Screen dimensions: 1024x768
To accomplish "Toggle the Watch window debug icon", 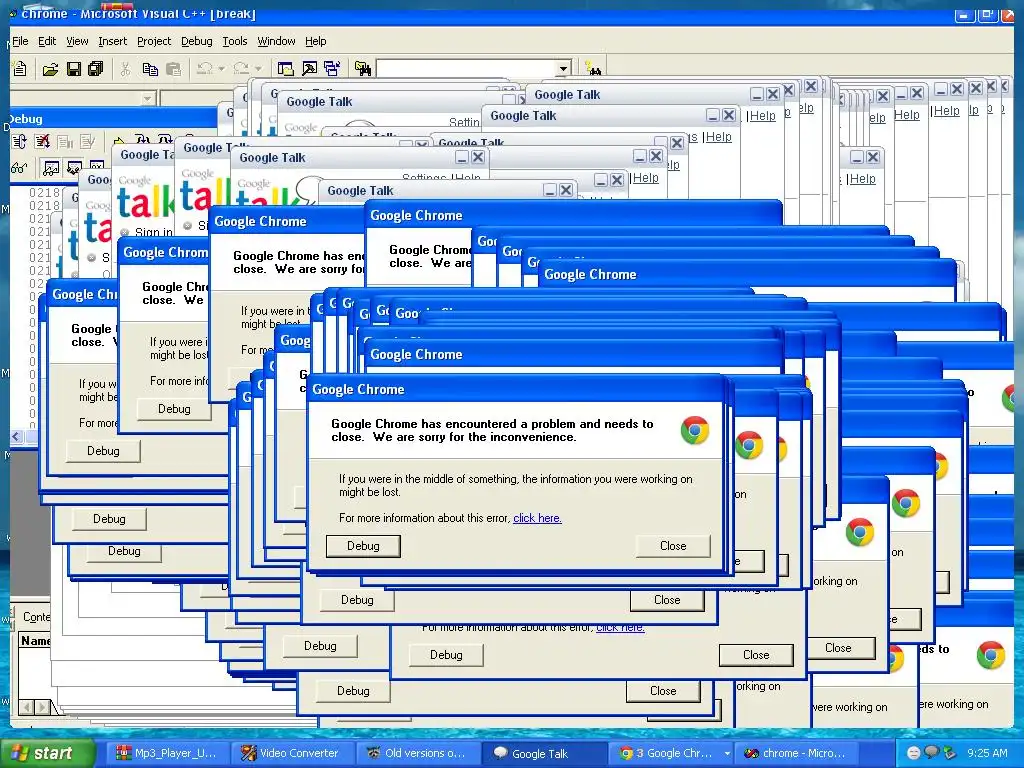I will tap(51, 168).
